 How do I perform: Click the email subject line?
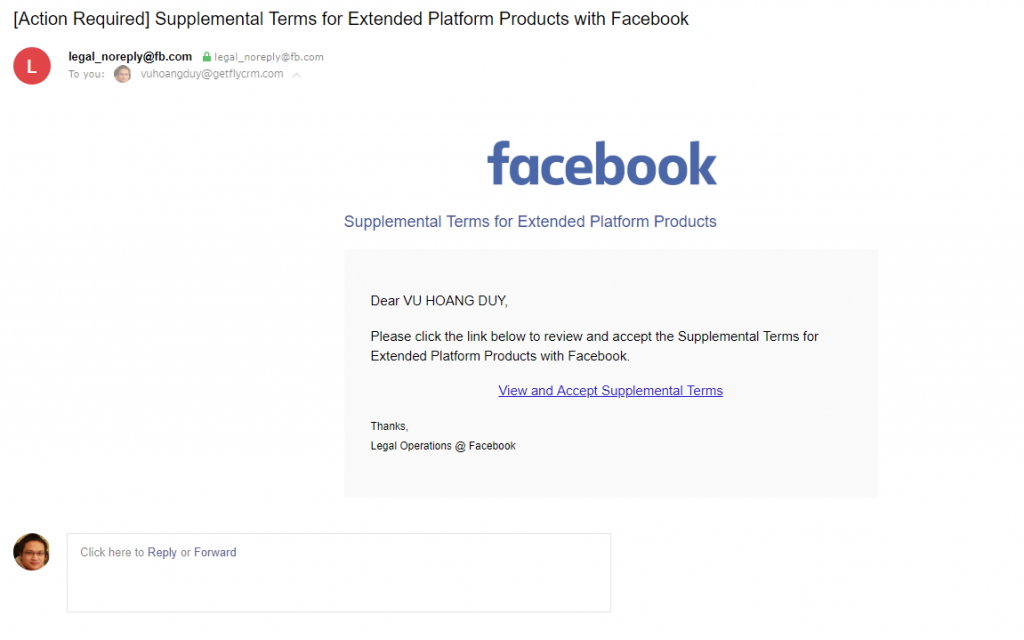coord(351,19)
